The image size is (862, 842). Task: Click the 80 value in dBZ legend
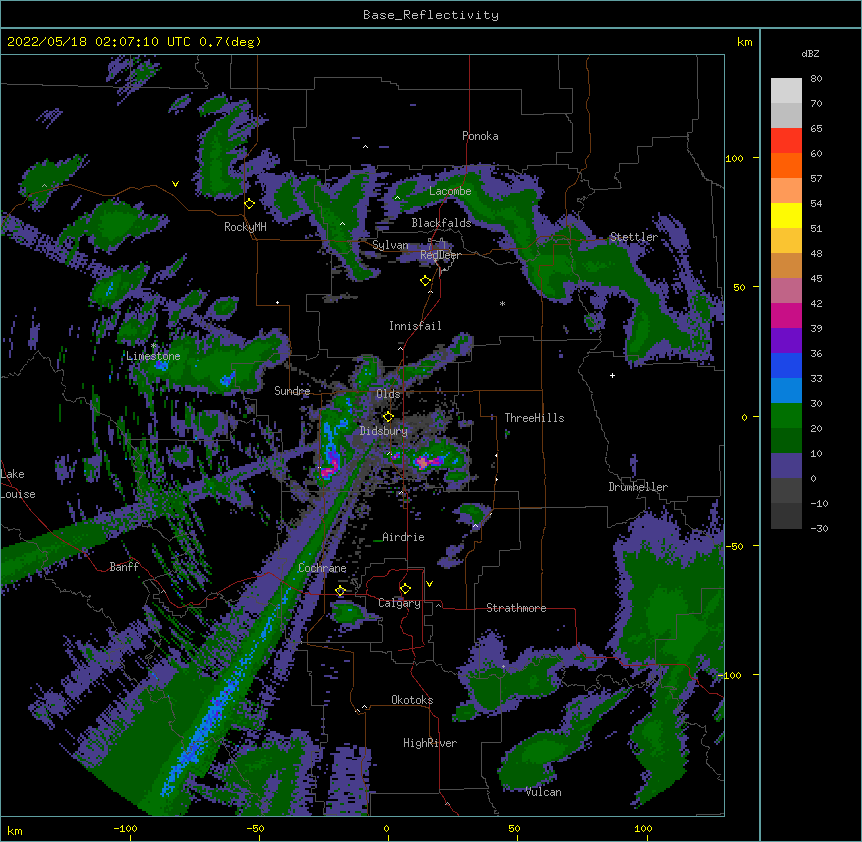click(816, 79)
